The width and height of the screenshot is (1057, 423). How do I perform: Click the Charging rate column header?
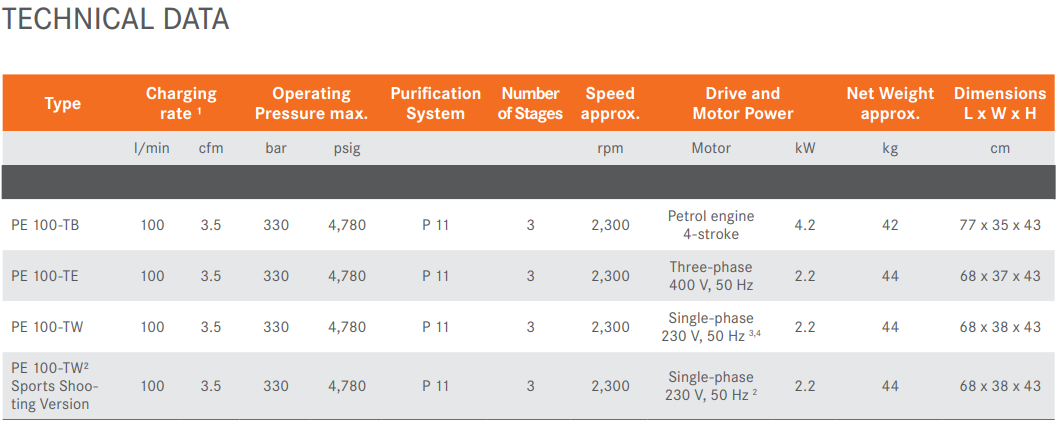click(181, 103)
